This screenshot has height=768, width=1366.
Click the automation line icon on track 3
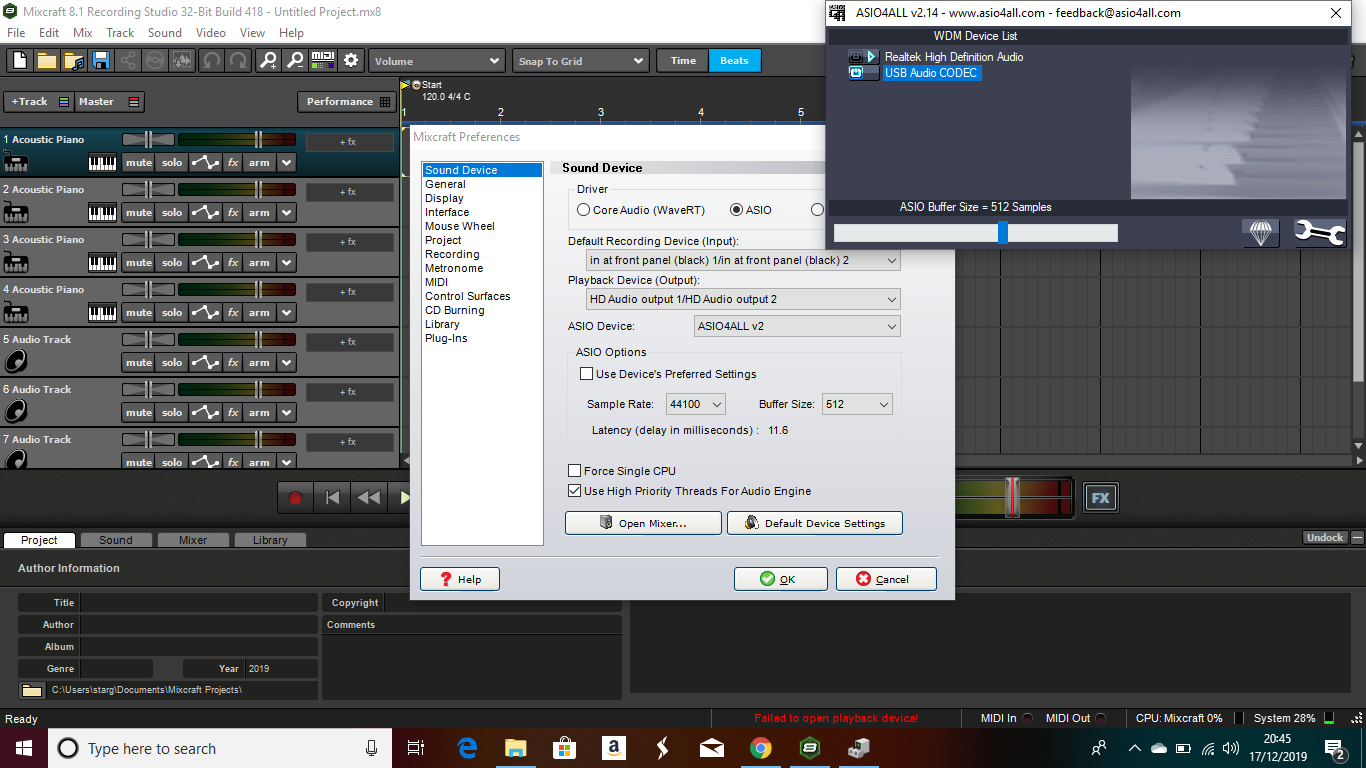pos(205,262)
